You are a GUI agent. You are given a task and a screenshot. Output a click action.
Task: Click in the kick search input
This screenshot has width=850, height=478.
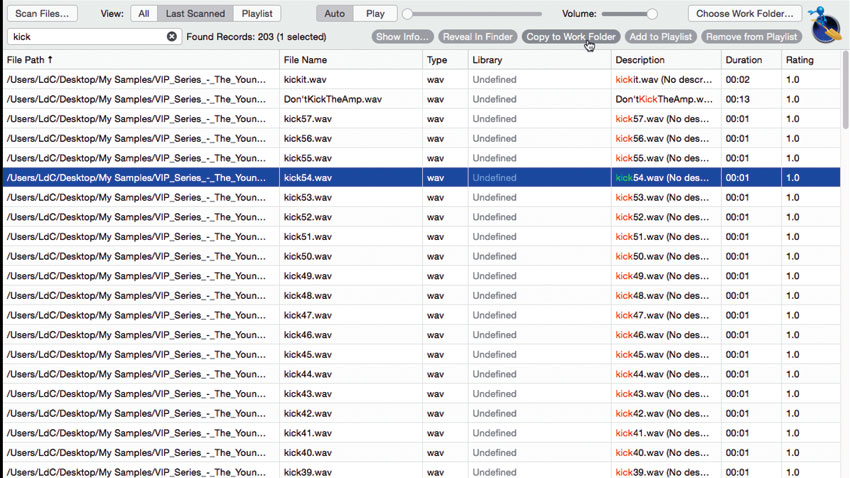[x=89, y=36]
